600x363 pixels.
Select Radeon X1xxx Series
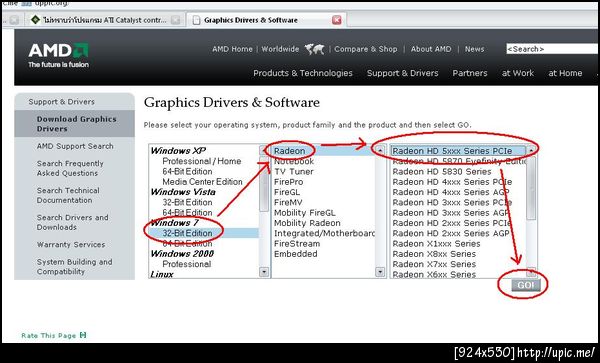point(436,244)
